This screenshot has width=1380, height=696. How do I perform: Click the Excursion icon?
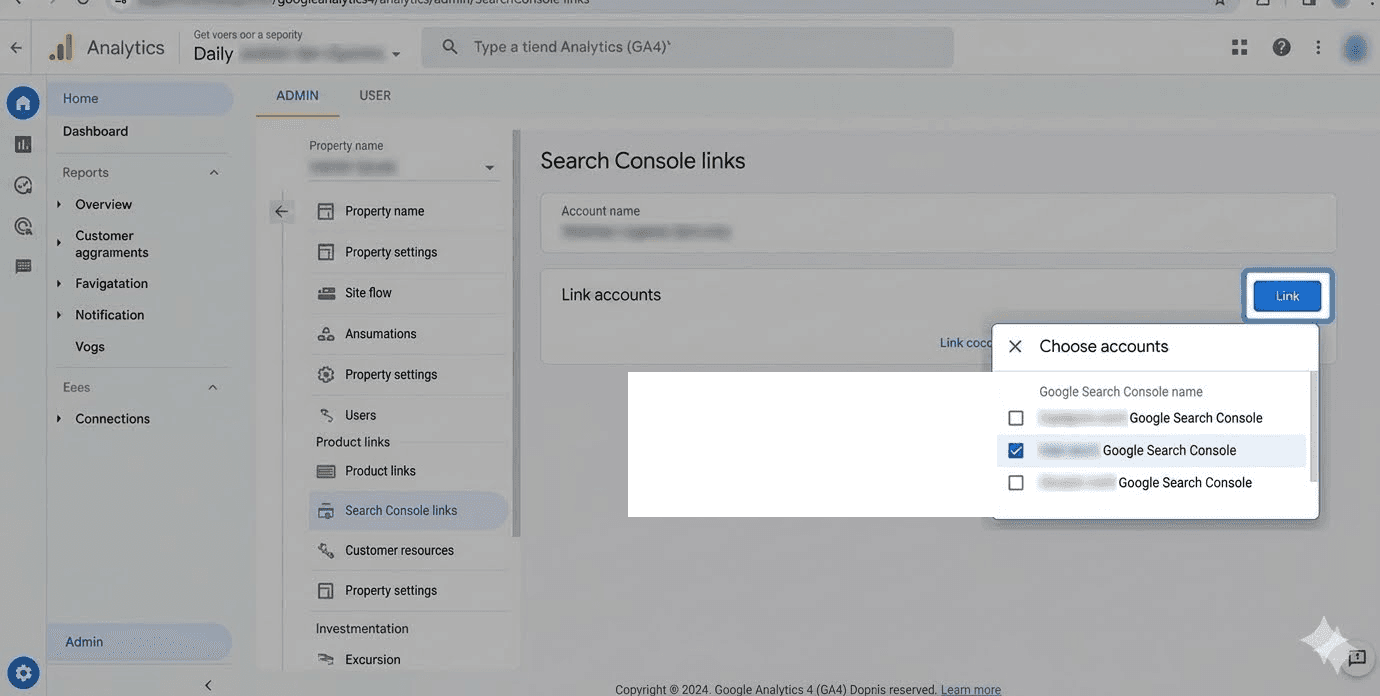[x=325, y=660]
